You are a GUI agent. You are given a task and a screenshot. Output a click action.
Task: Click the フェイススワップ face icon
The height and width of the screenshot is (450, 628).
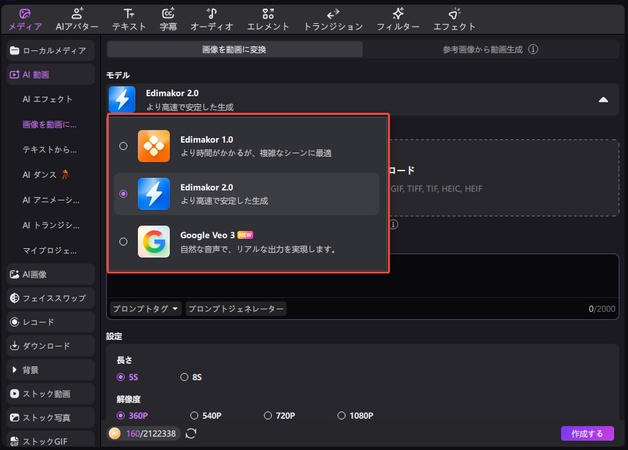click(x=14, y=298)
